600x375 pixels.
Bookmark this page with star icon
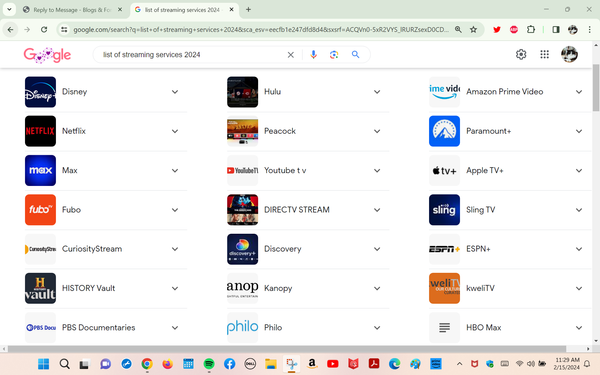(x=473, y=29)
